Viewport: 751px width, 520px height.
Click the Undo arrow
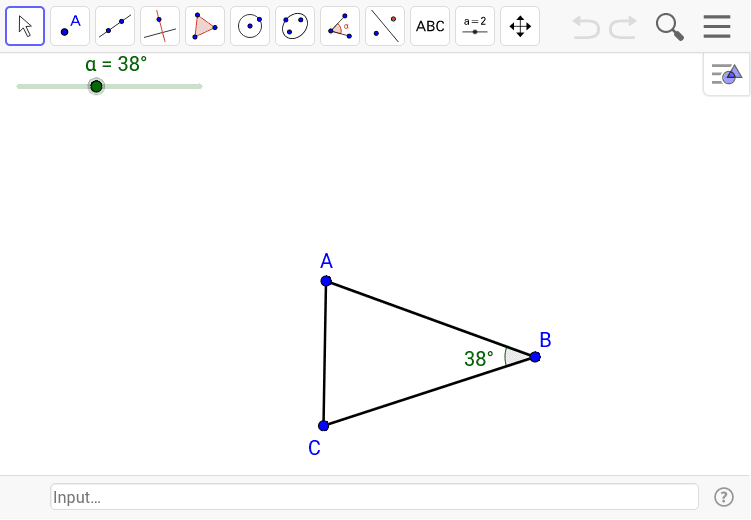pos(586,27)
